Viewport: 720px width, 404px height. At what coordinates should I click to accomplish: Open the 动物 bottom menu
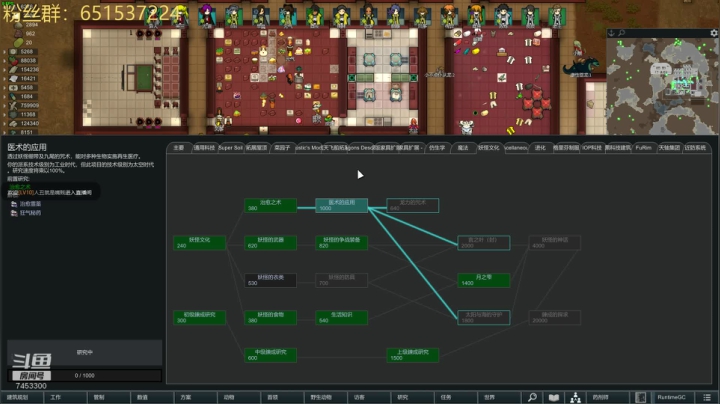(239, 398)
